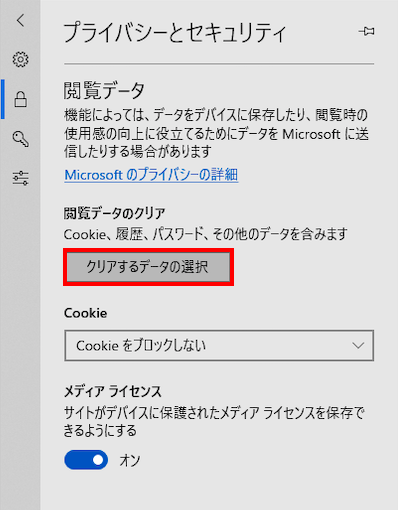The height and width of the screenshot is (510, 398).
Task: Open Advanced settings via the sliders icon
Action: tap(20, 178)
